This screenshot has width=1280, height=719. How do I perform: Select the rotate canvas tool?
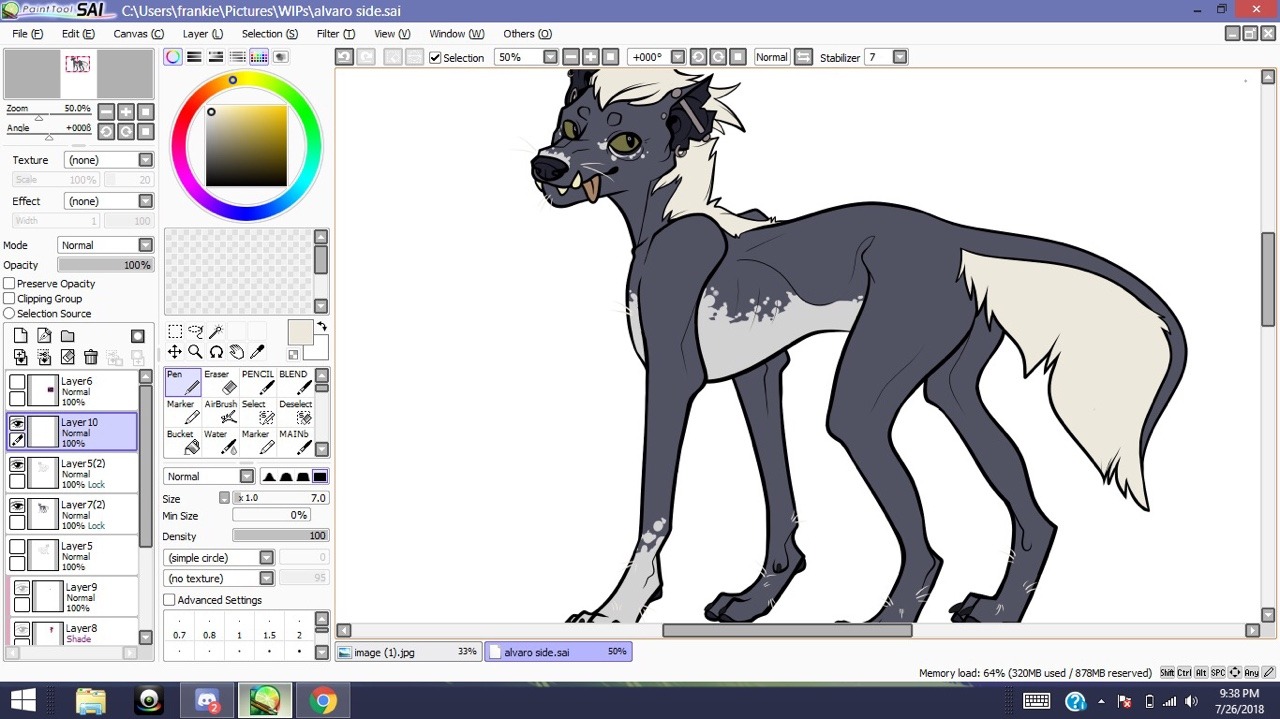click(216, 352)
